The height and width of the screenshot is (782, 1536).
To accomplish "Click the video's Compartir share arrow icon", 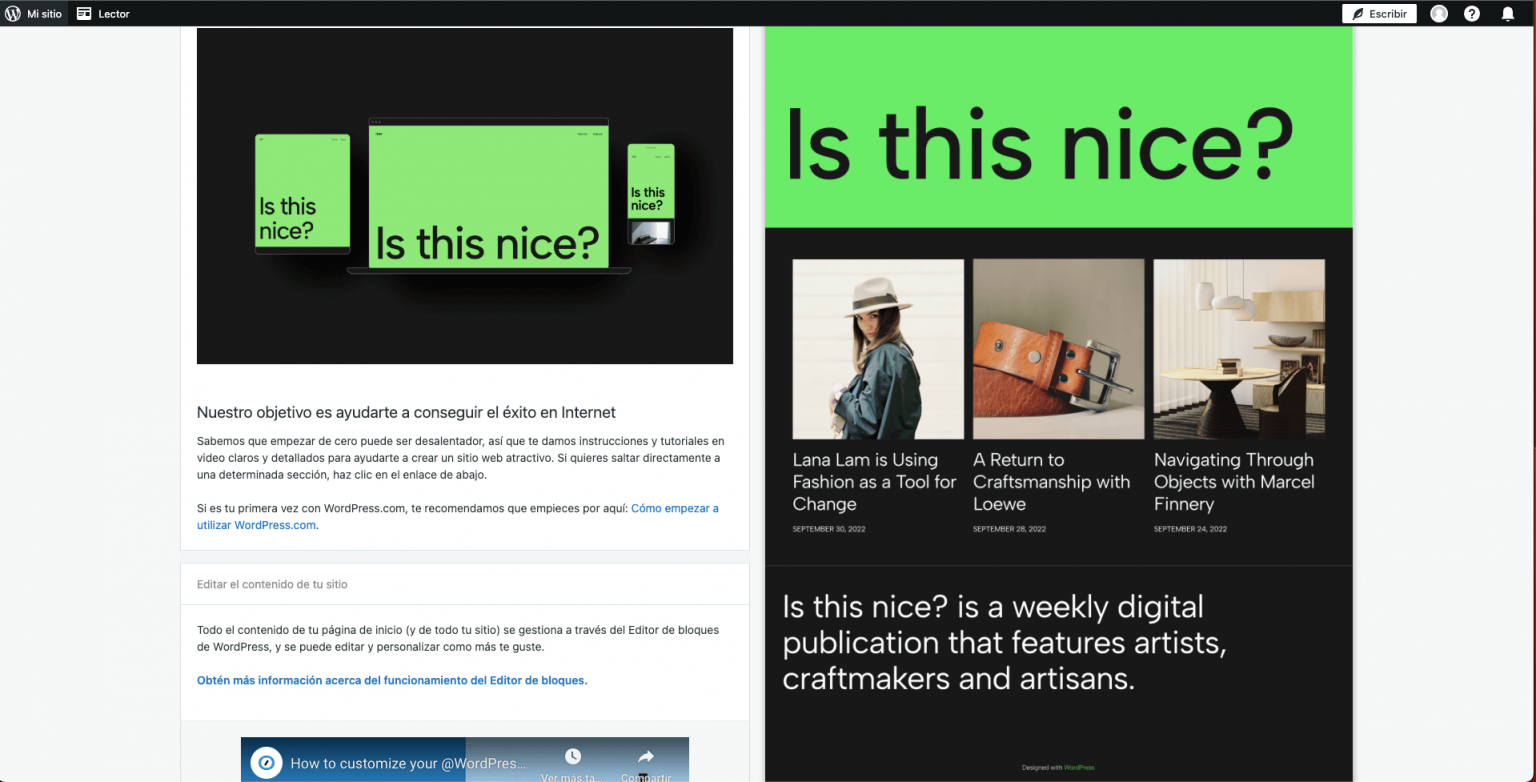I will pos(646,757).
